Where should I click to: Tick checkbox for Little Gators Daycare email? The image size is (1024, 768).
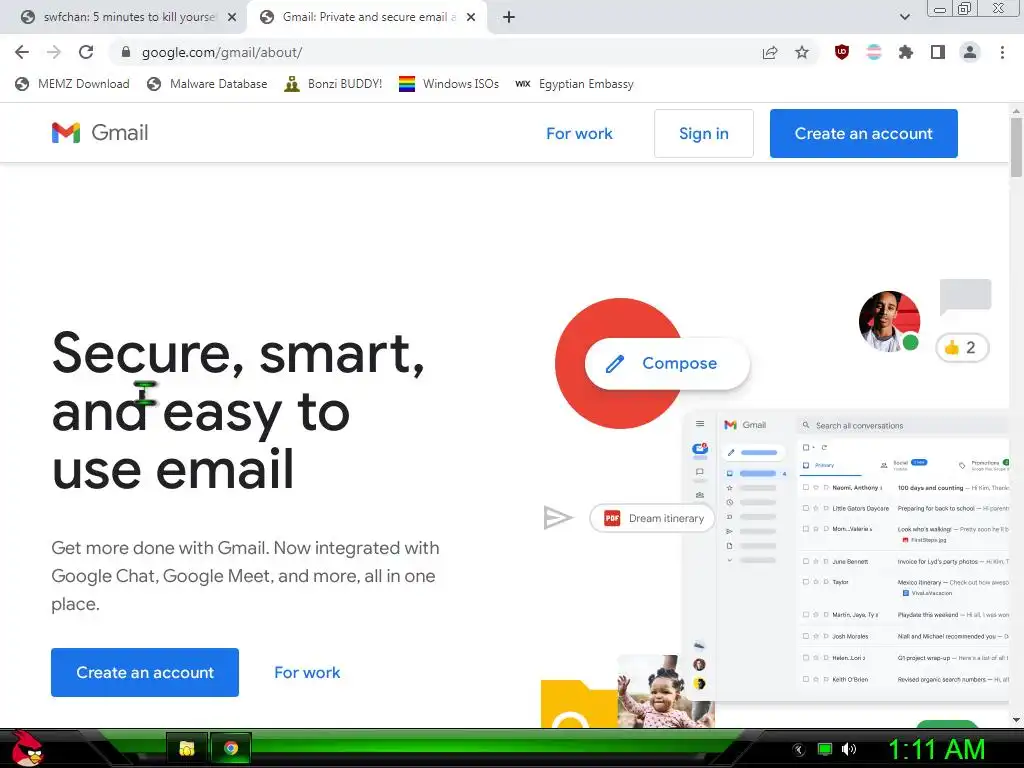click(x=806, y=507)
